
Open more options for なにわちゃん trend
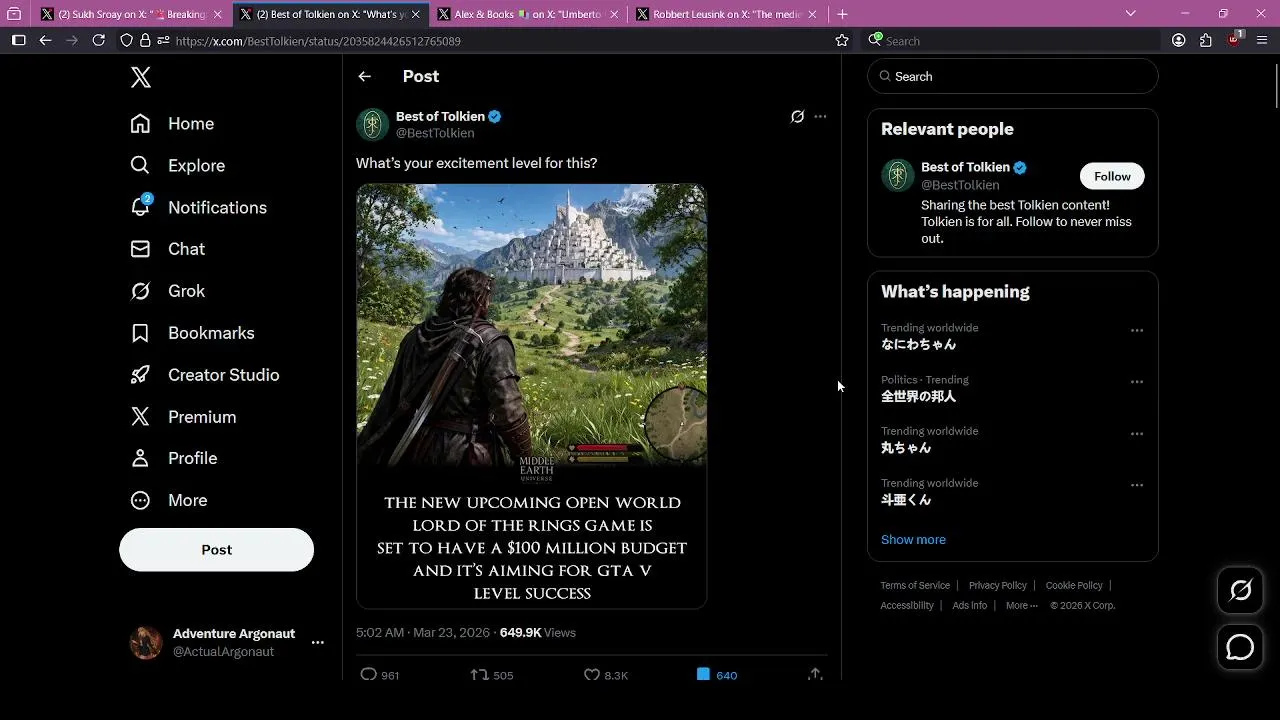pyautogui.click(x=1137, y=330)
